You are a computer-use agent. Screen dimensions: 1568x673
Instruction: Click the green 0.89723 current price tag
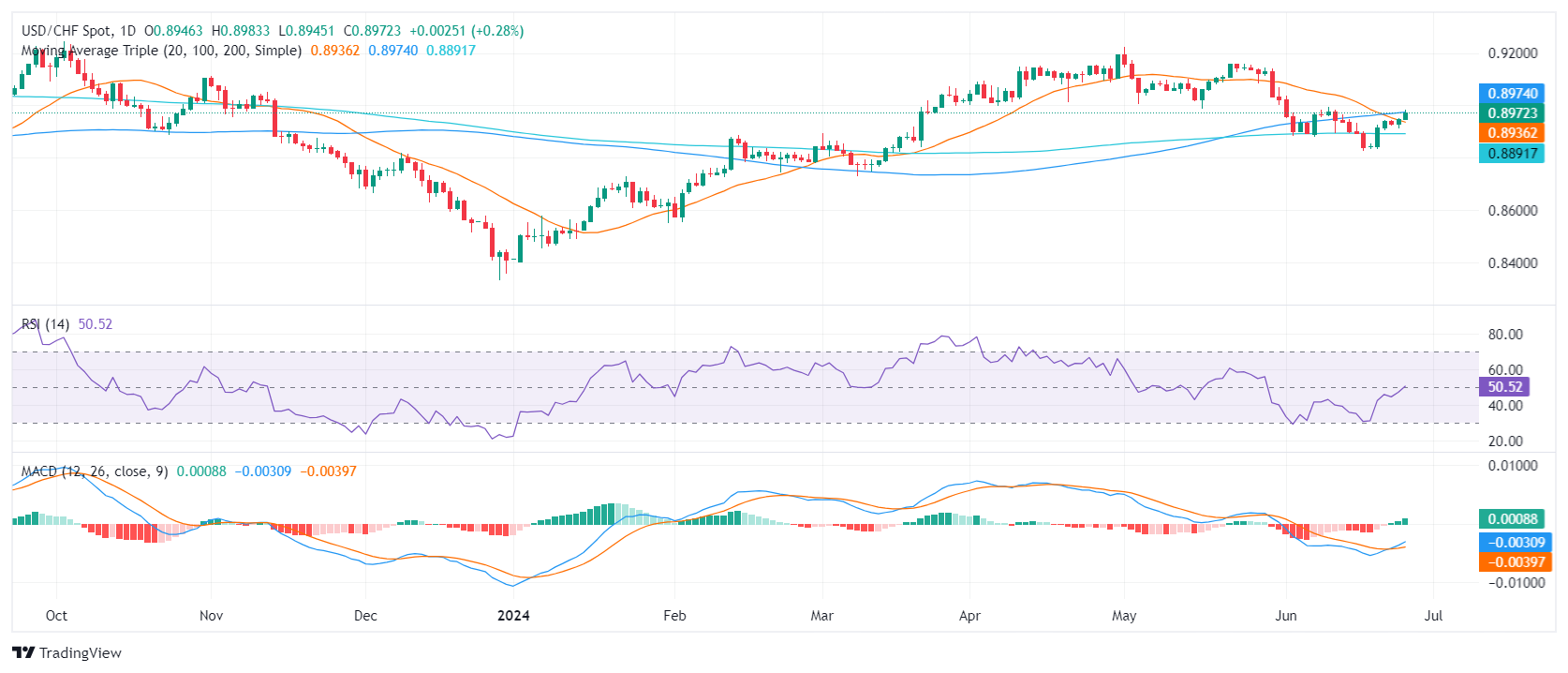click(x=1513, y=113)
